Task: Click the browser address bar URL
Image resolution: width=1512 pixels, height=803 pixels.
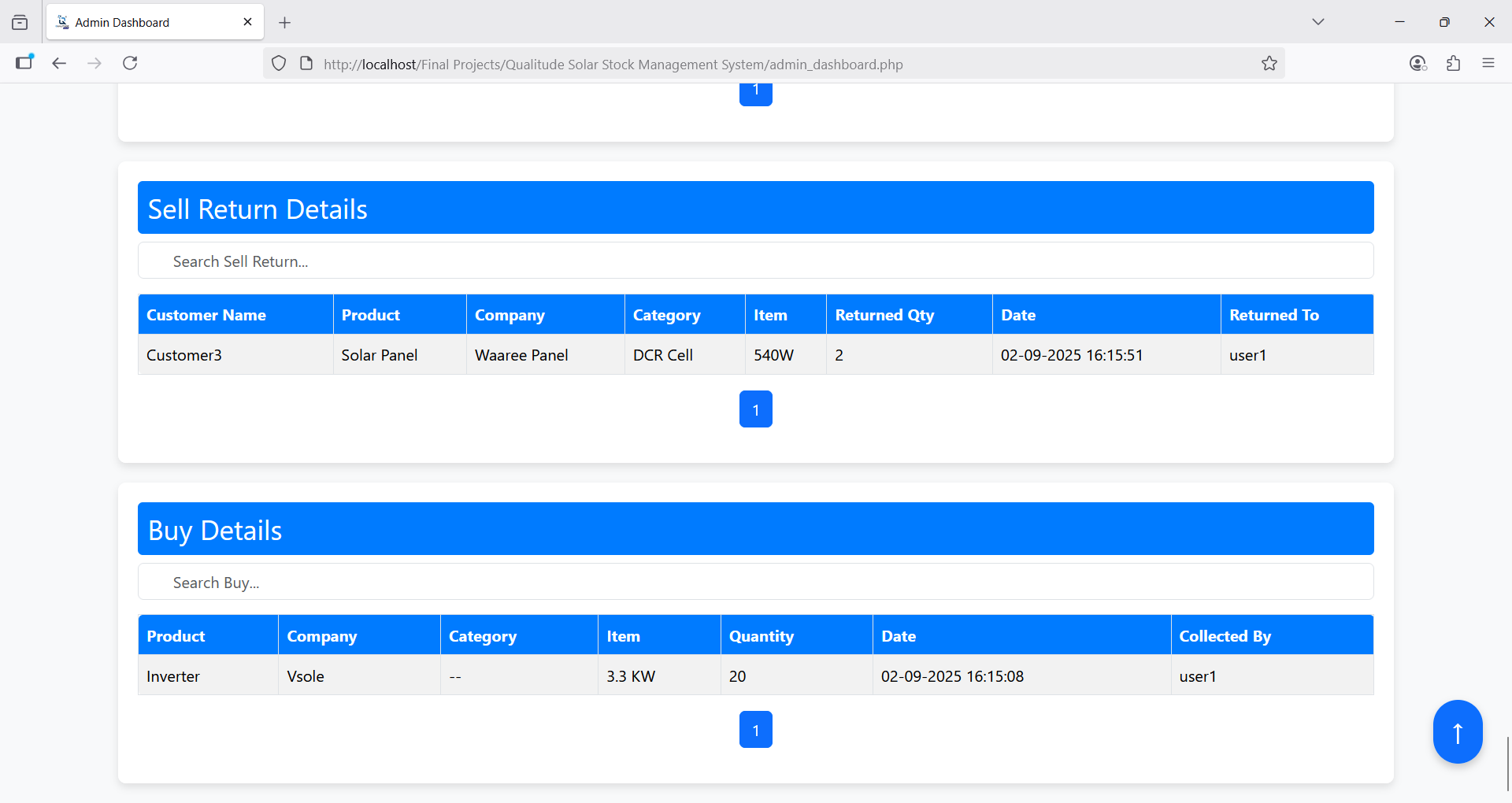Action: point(614,65)
